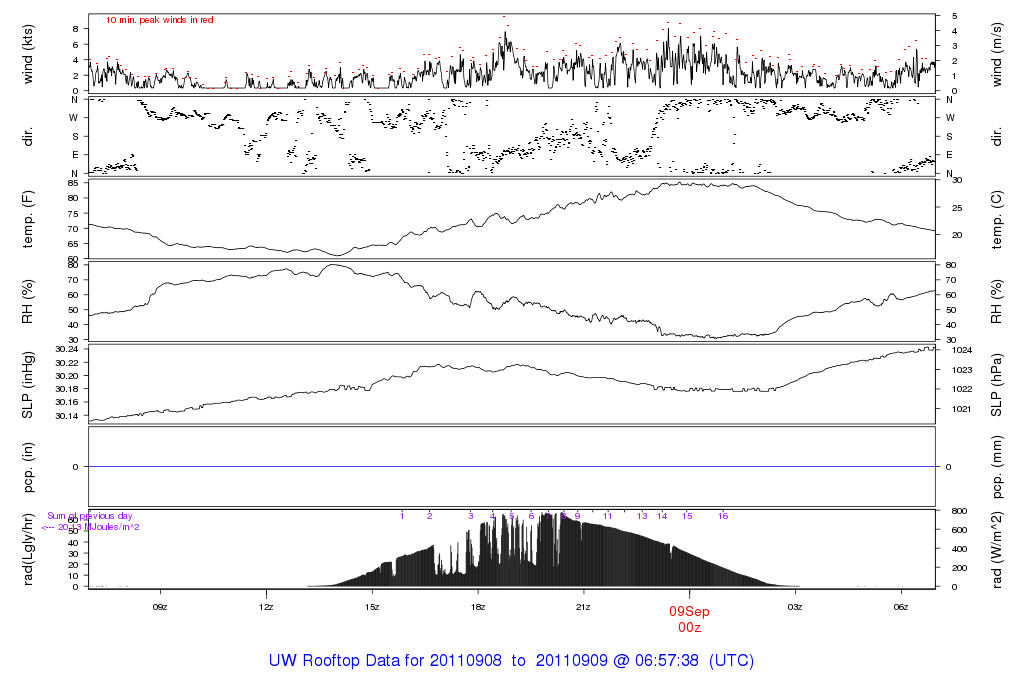
Task: Click the 03z time axis label
Action: coord(795,607)
